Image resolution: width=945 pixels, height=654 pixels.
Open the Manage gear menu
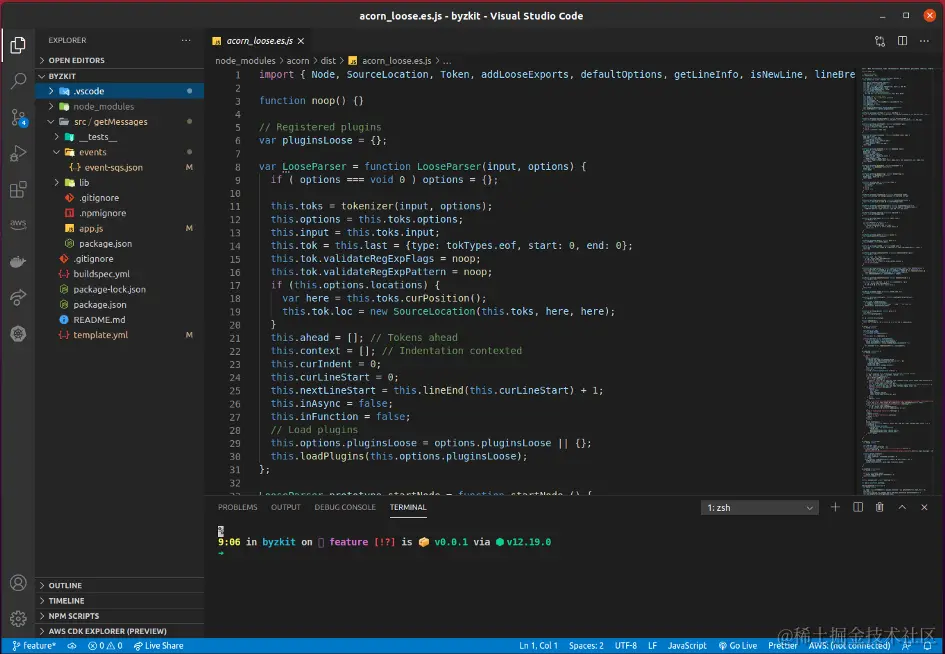(x=18, y=618)
